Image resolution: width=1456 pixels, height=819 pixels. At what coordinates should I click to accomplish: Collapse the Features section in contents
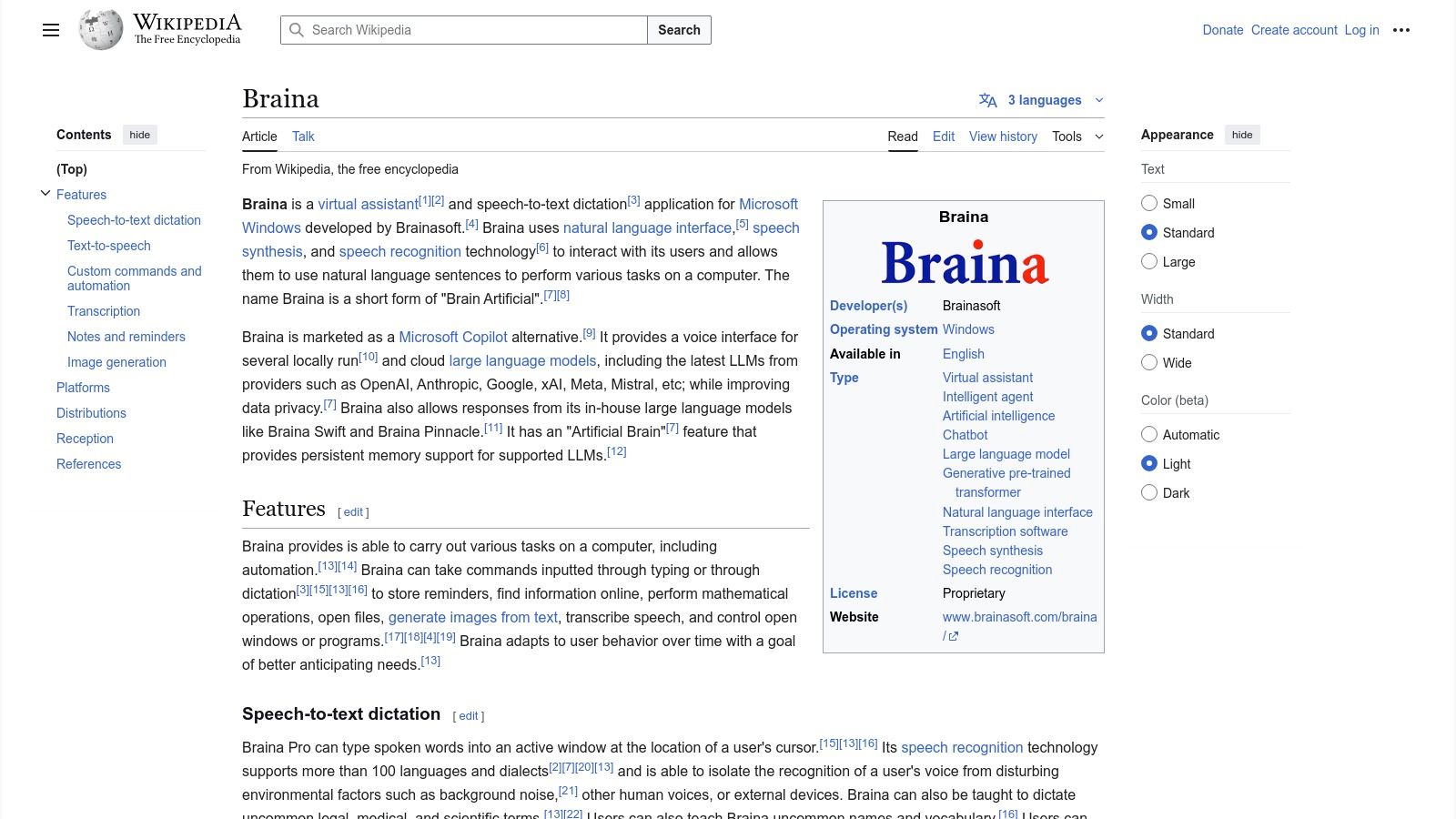pos(45,193)
